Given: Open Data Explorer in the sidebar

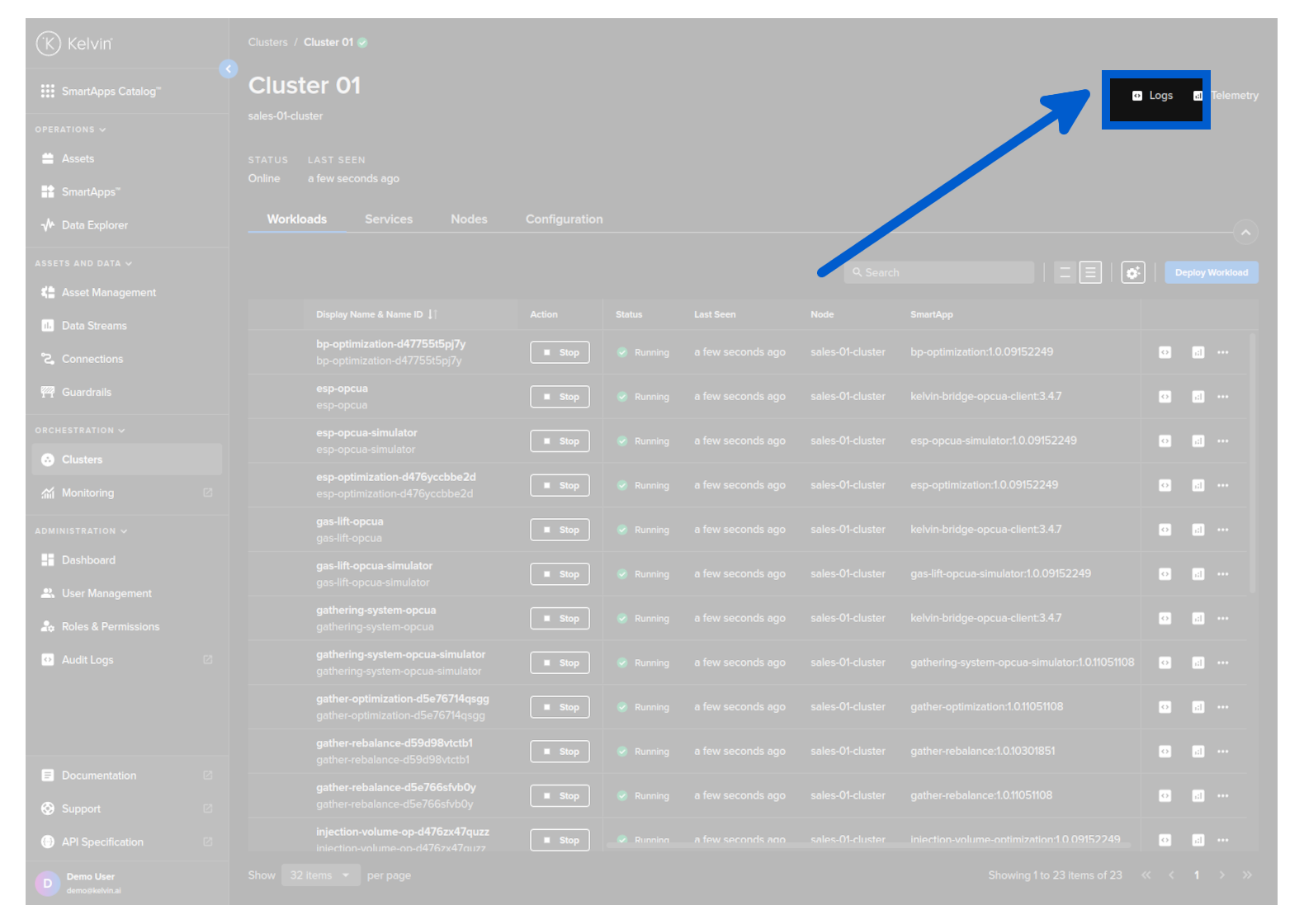Looking at the screenshot, I should point(94,225).
